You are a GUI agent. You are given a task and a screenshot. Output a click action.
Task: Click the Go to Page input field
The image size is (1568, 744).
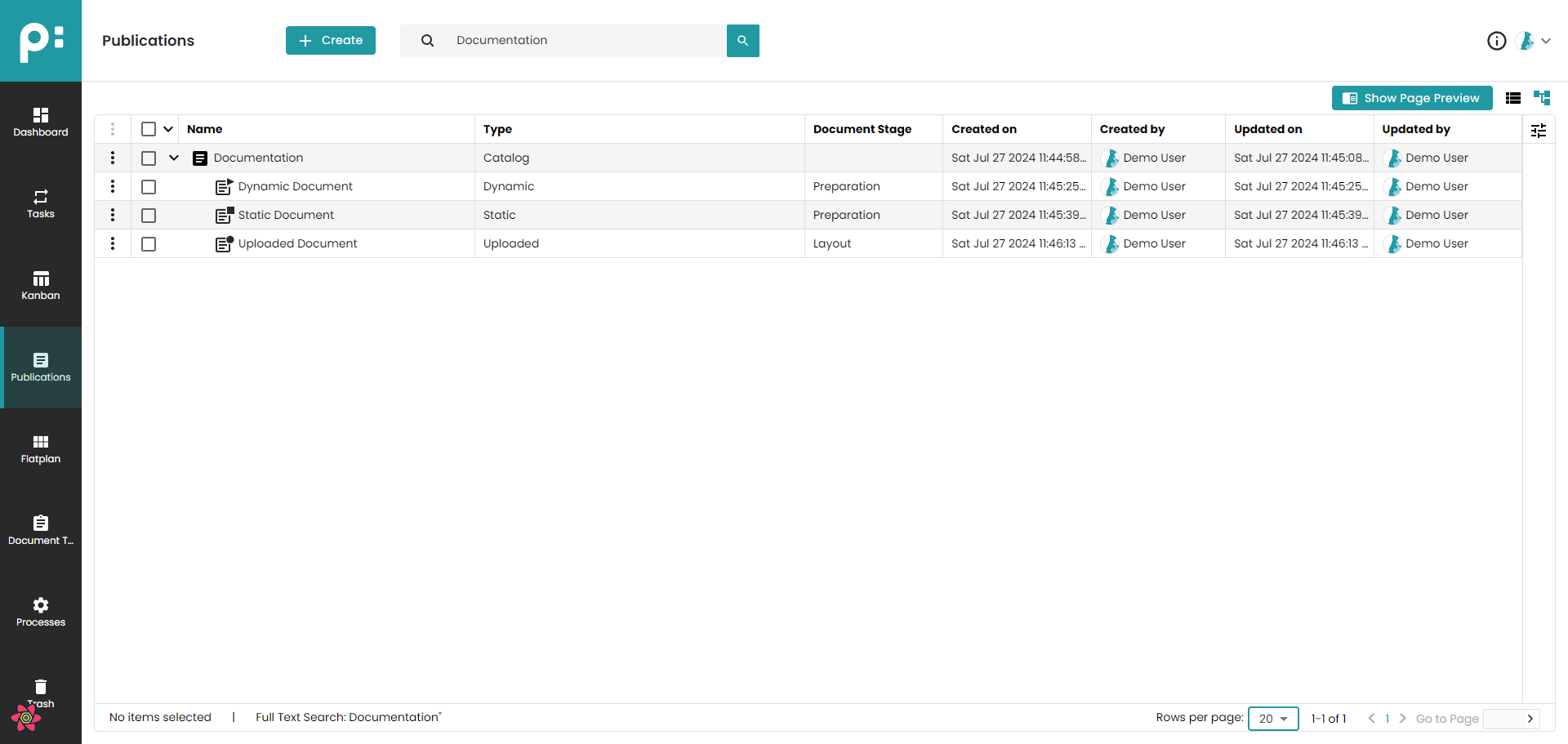pyautogui.click(x=1503, y=719)
